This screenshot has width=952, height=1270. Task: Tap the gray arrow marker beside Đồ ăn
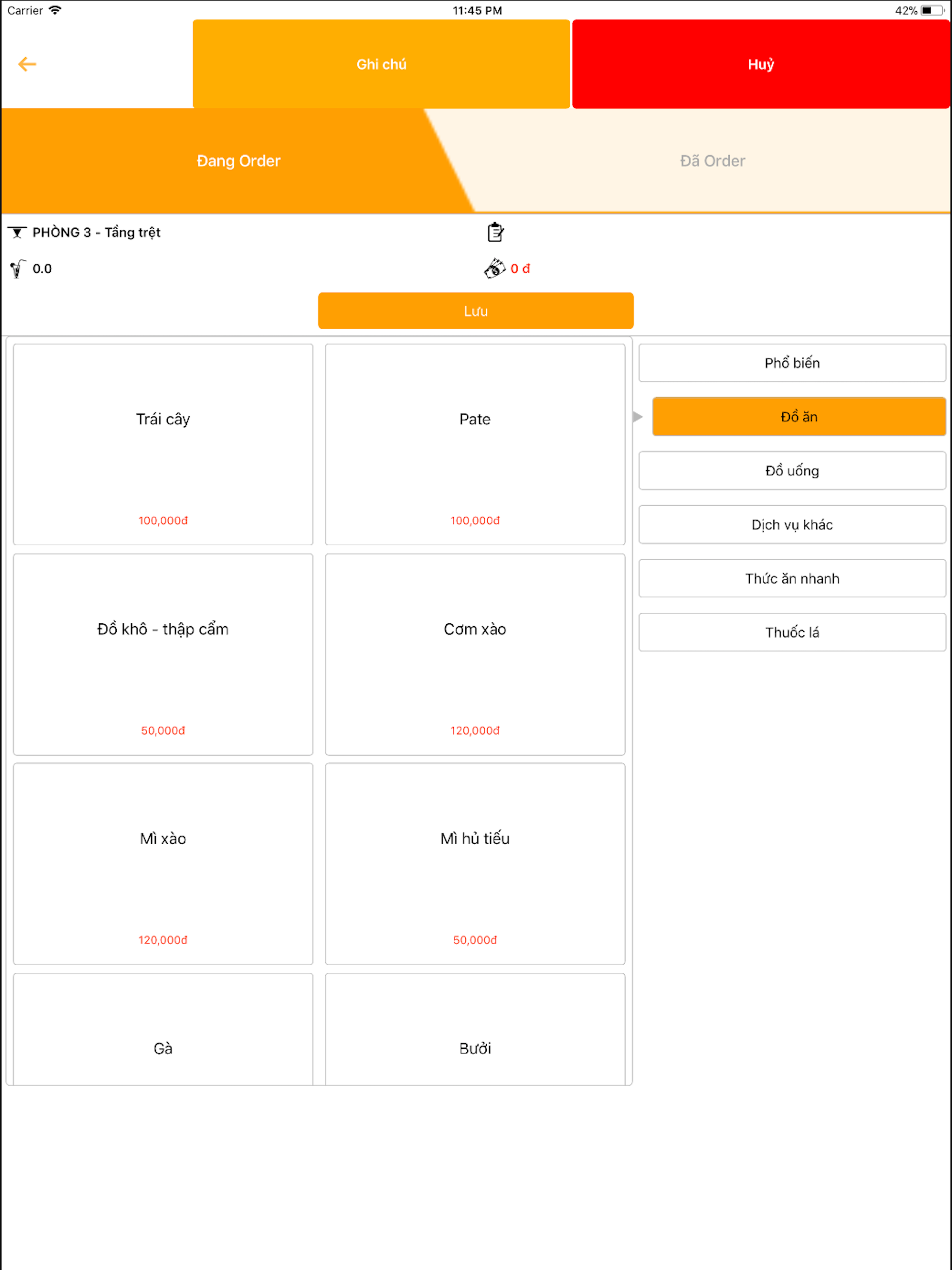tap(637, 416)
